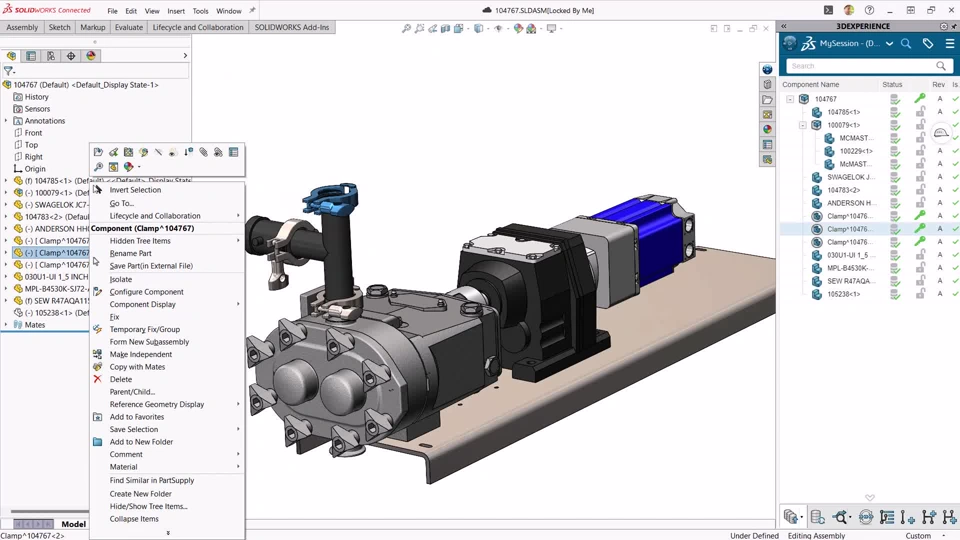Collapse the 100079<1> node in component list
The height and width of the screenshot is (540, 960).
pos(803,125)
